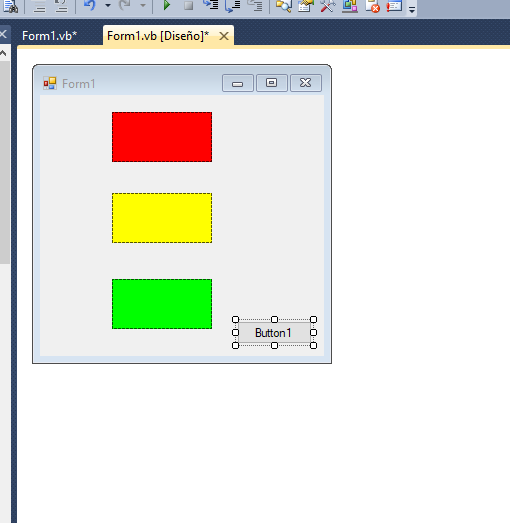Click the Find in Files binoculars icon
The height and width of the screenshot is (523, 510).
pos(10,6)
